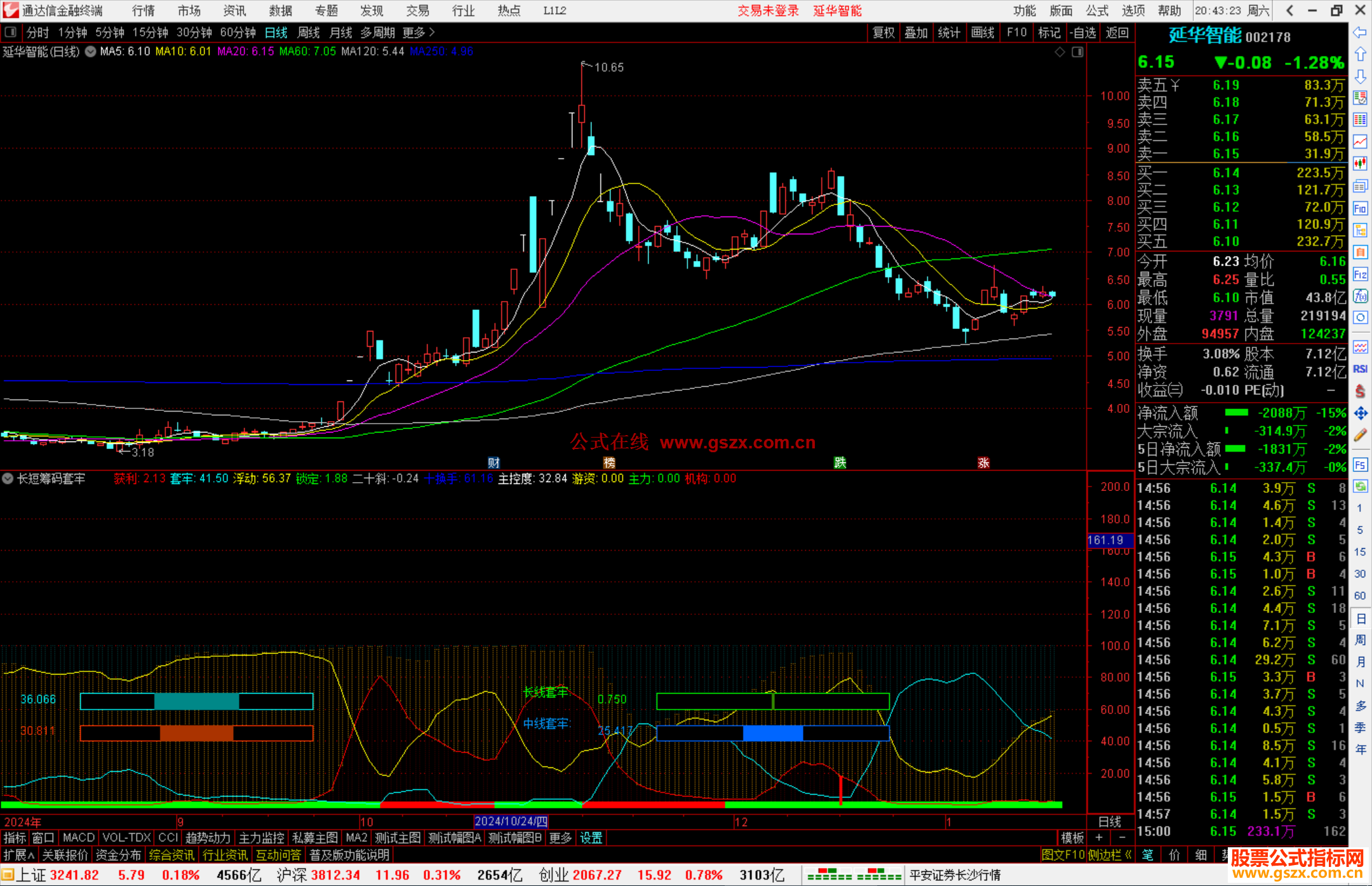
Task: Open the candlestick chart icon in sidebar
Action: click(1360, 164)
